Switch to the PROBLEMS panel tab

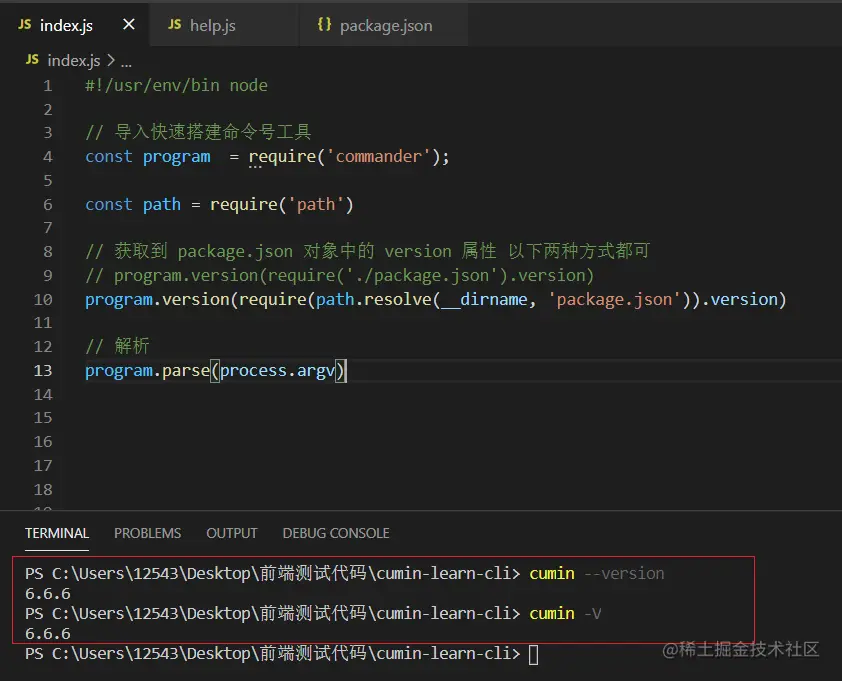(148, 533)
